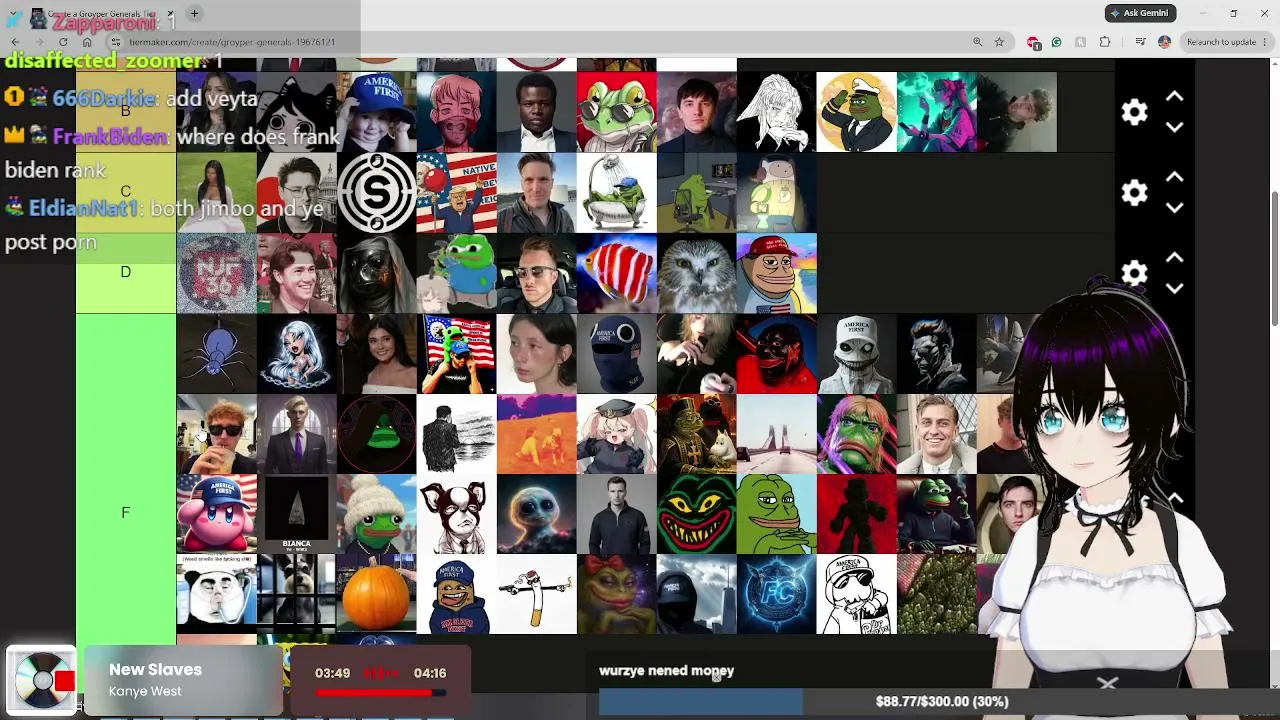The width and height of the screenshot is (1280, 720).
Task: Focus the tiermaker.com address bar
Action: (540, 42)
